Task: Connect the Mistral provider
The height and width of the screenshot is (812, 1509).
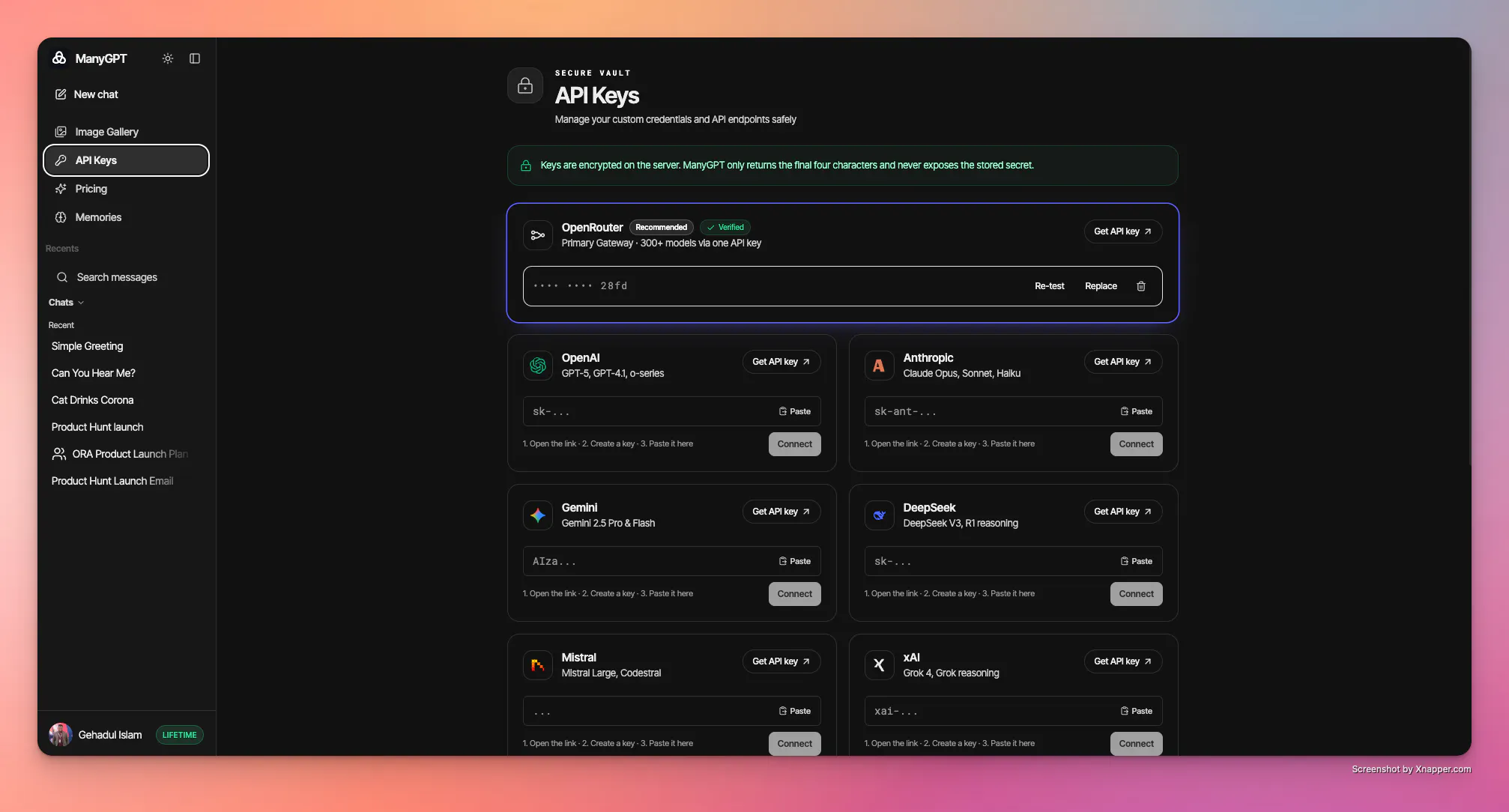Action: 795,744
